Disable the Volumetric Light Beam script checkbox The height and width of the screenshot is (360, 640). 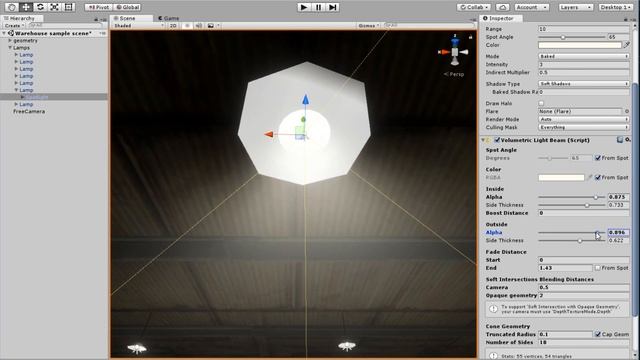pos(497,140)
